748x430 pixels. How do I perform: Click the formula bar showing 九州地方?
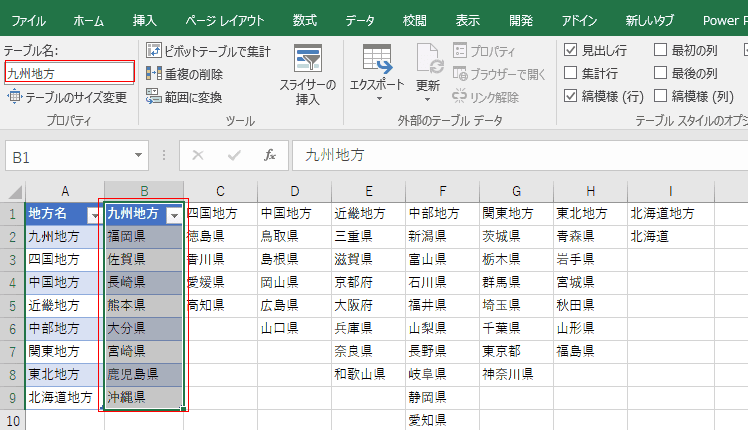(x=520, y=155)
